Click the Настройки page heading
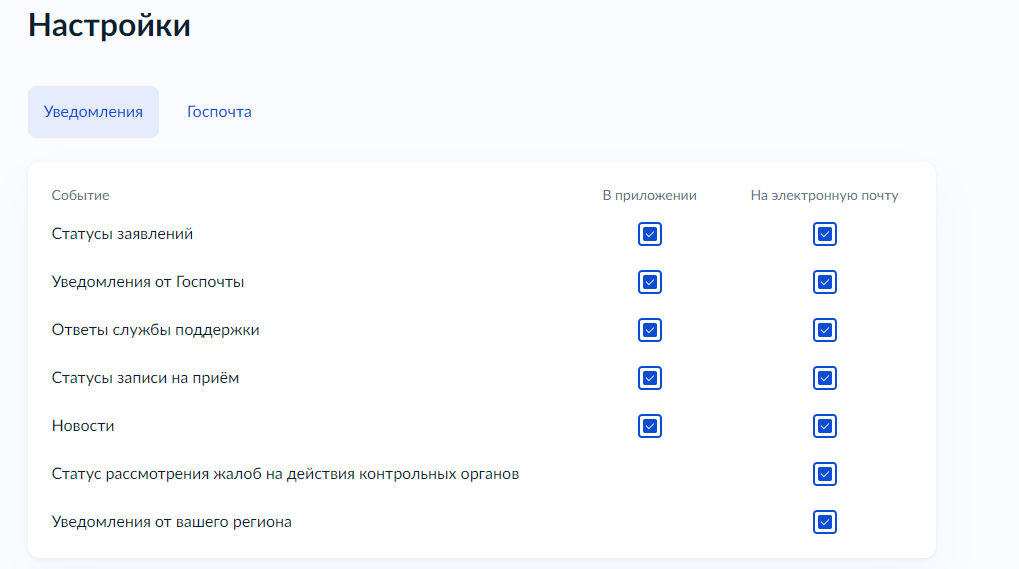 click(x=109, y=25)
